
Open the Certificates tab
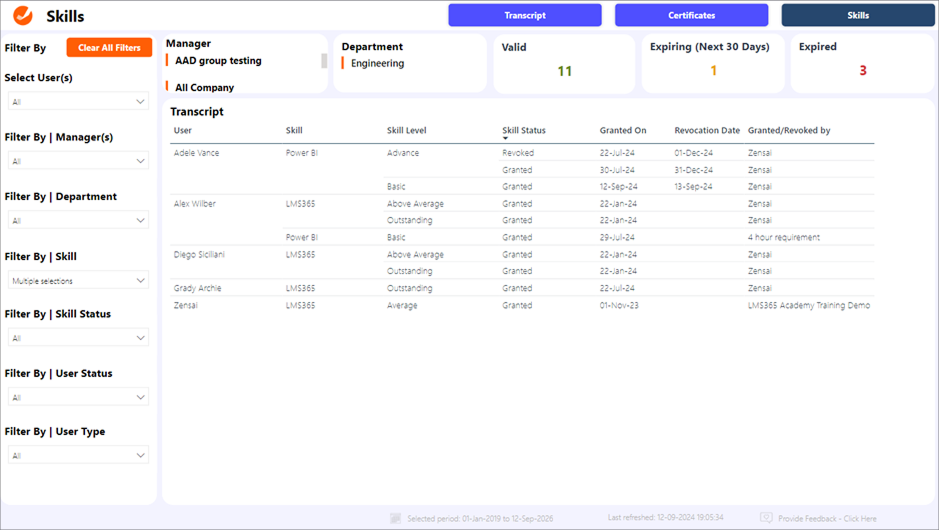[x=691, y=15]
